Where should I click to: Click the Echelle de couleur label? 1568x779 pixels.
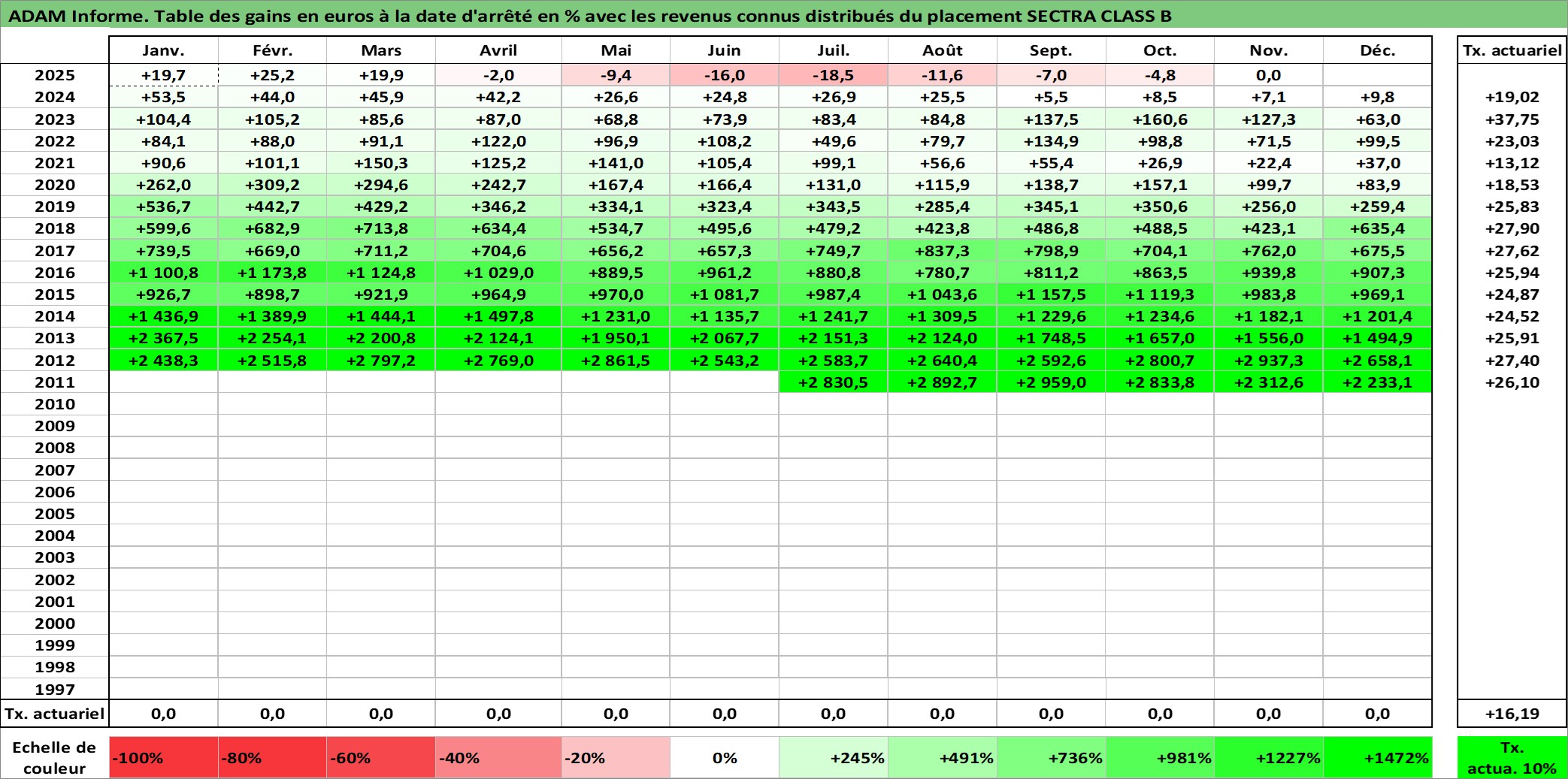55,757
